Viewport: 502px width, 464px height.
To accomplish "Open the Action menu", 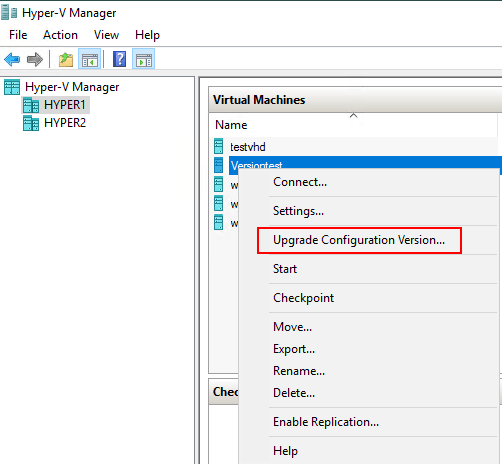I will click(x=60, y=35).
